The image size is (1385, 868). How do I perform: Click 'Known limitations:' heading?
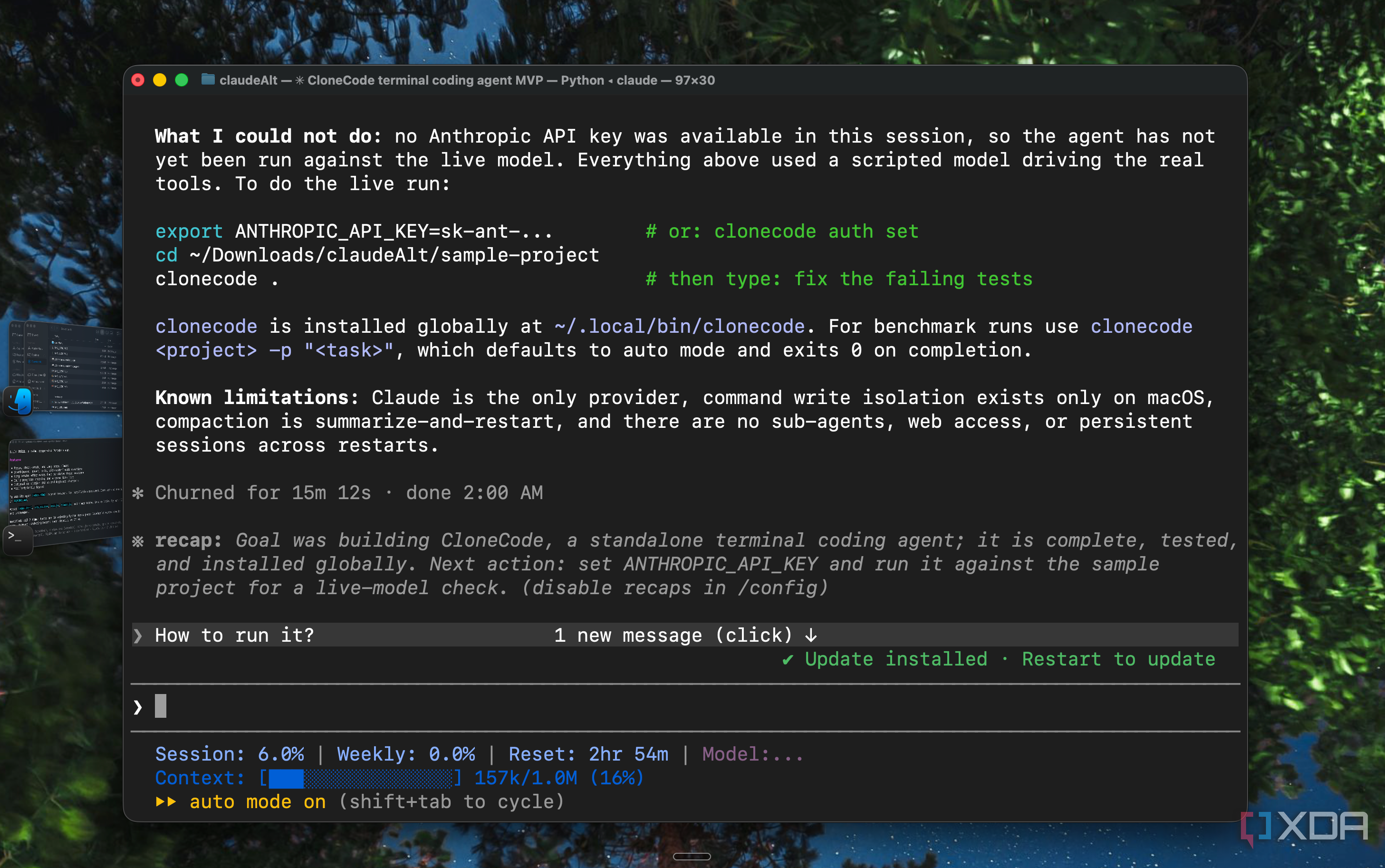(x=257, y=398)
